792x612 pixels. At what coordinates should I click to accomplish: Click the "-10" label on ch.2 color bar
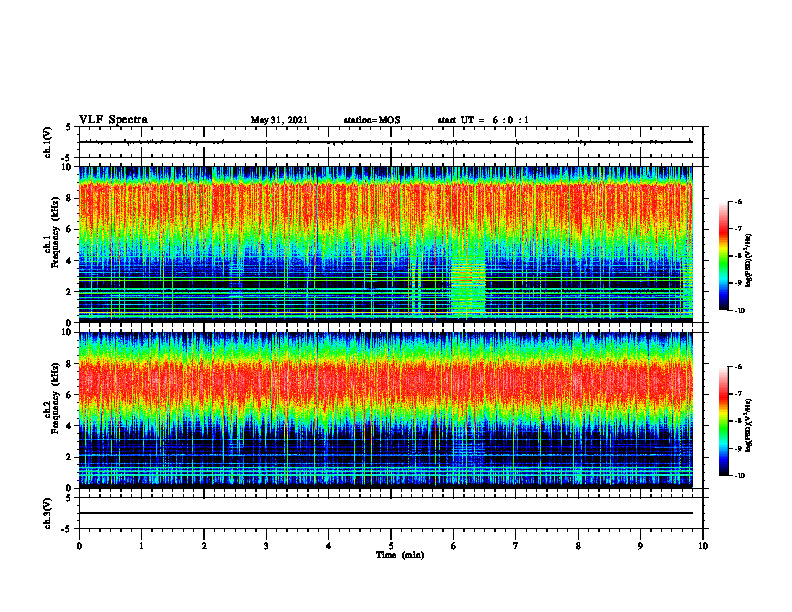click(x=739, y=475)
